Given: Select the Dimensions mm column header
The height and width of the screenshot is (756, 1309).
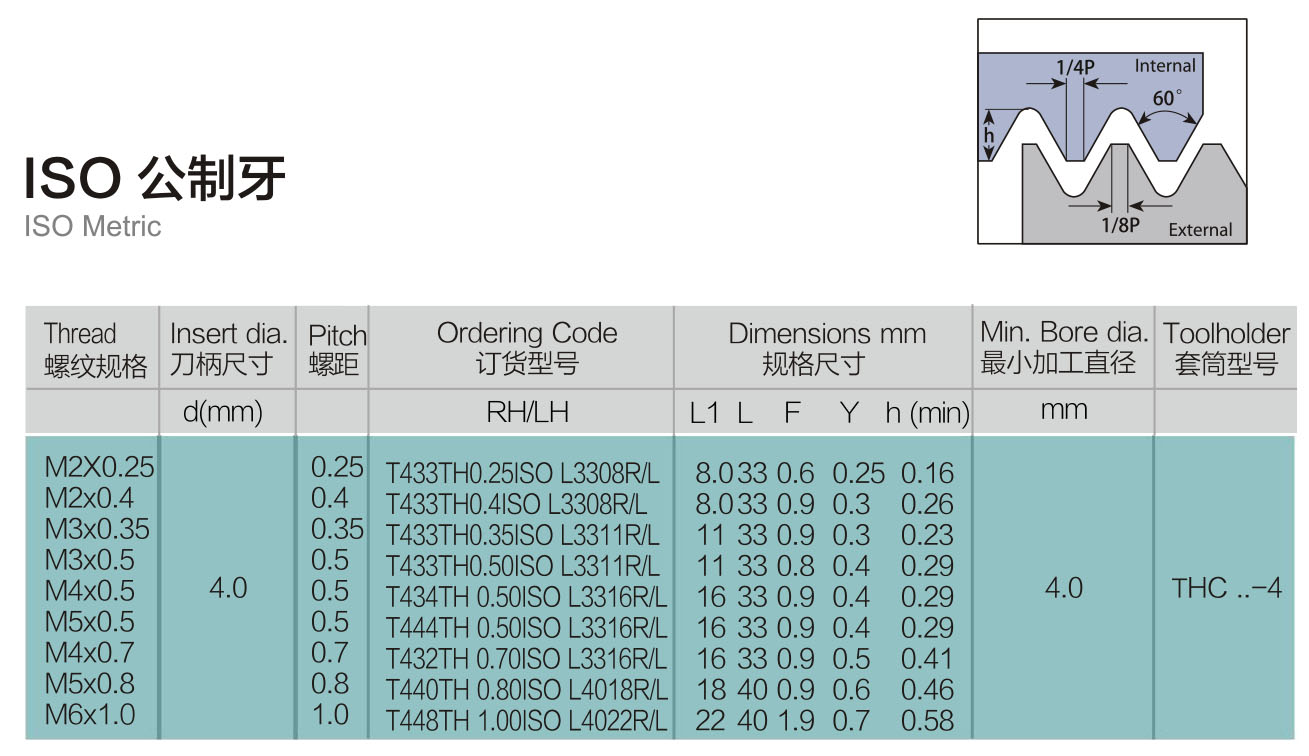Looking at the screenshot, I should click(x=828, y=346).
